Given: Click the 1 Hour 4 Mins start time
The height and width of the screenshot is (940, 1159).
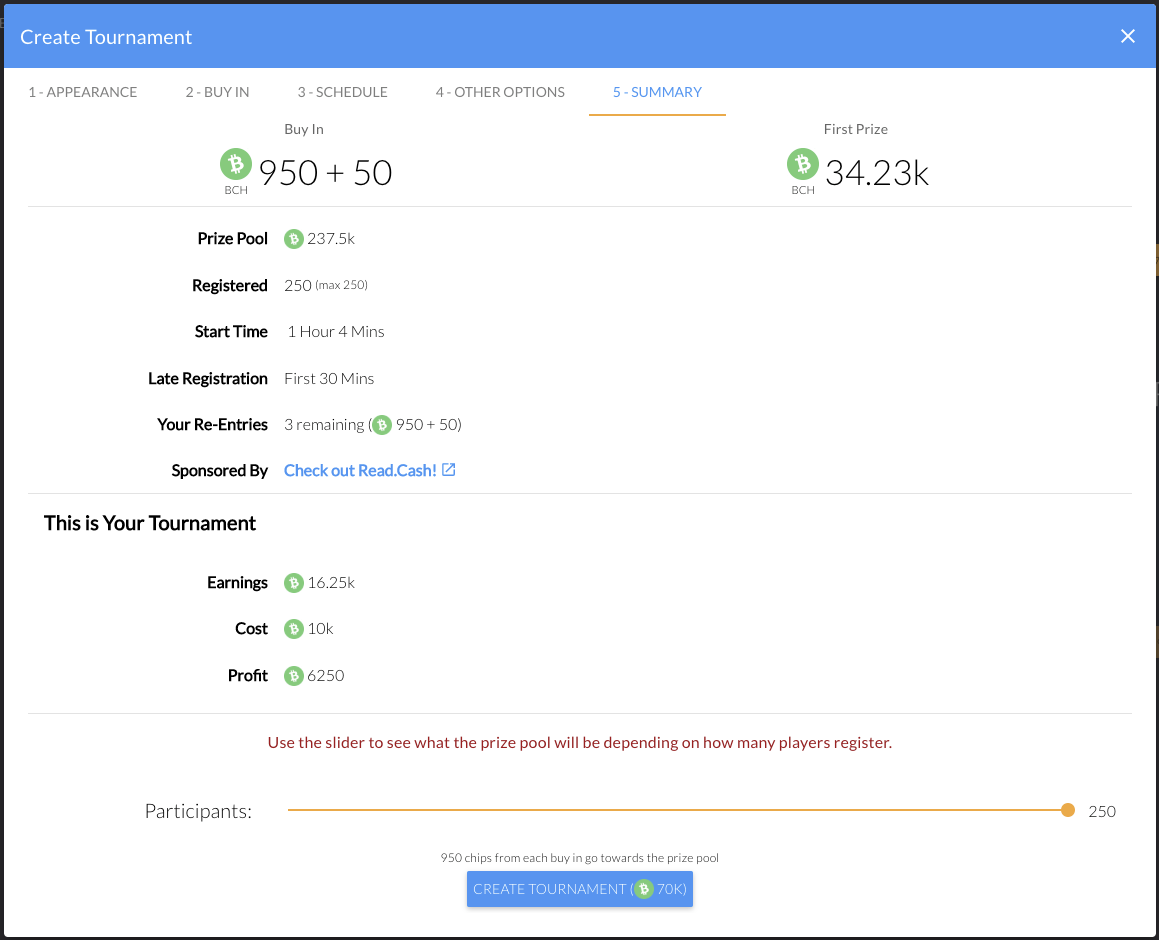Looking at the screenshot, I should [x=336, y=332].
